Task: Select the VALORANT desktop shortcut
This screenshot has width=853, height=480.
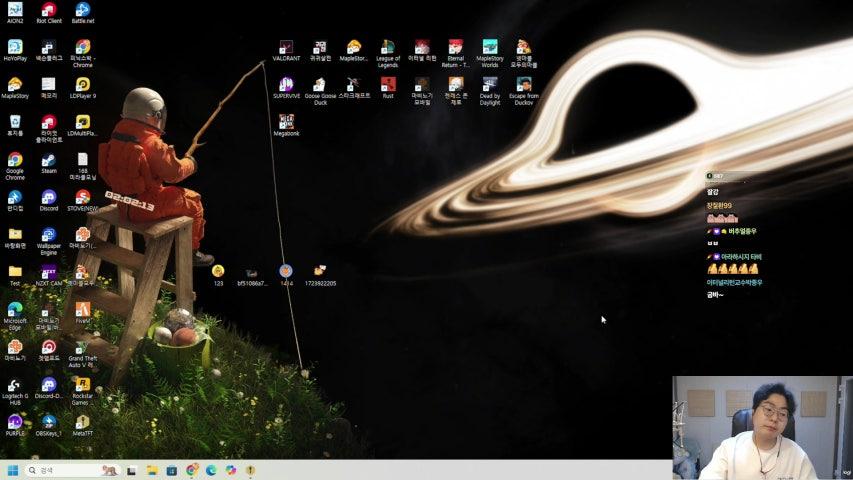Action: (x=286, y=48)
